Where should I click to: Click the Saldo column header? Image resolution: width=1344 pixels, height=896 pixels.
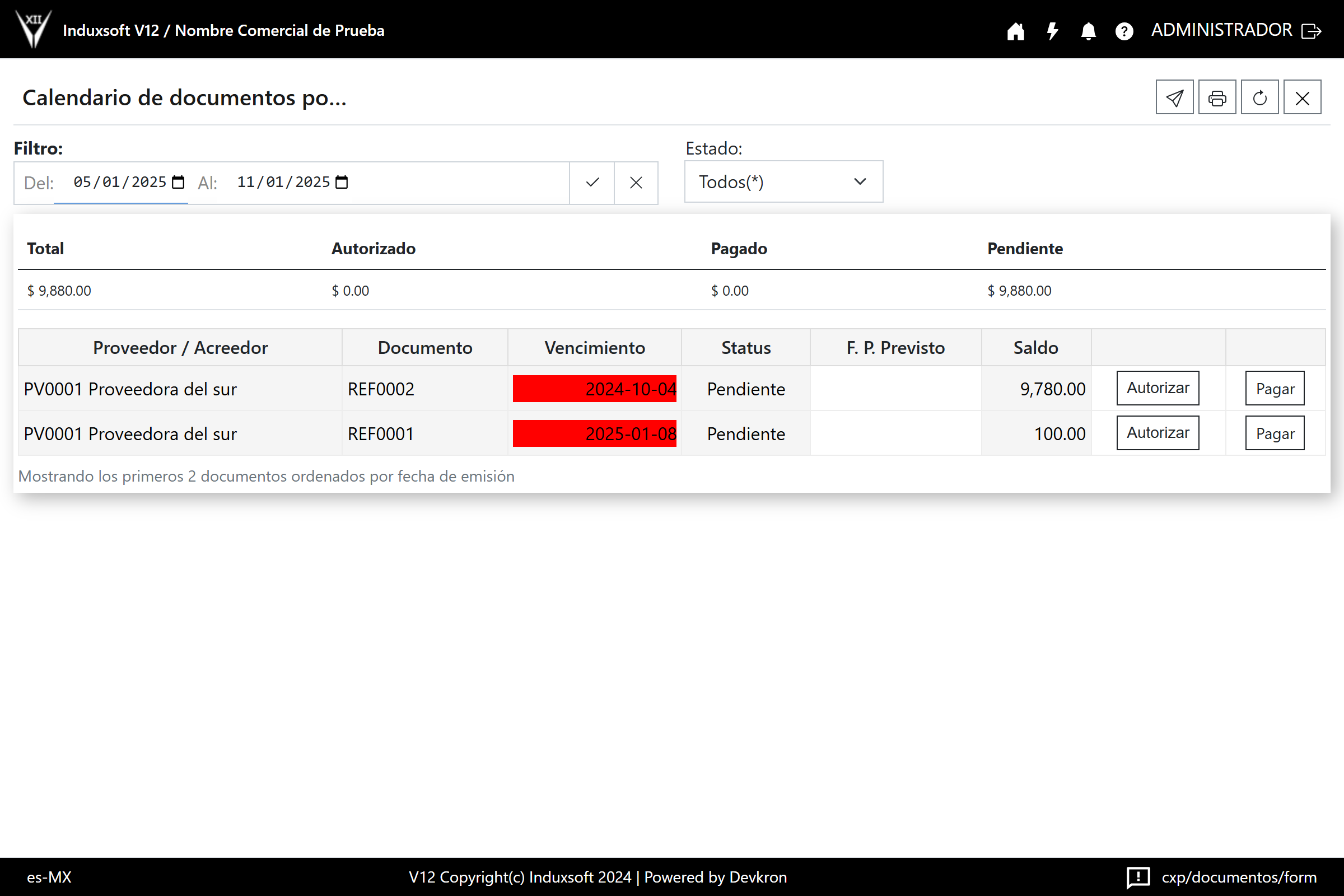[x=1035, y=347]
